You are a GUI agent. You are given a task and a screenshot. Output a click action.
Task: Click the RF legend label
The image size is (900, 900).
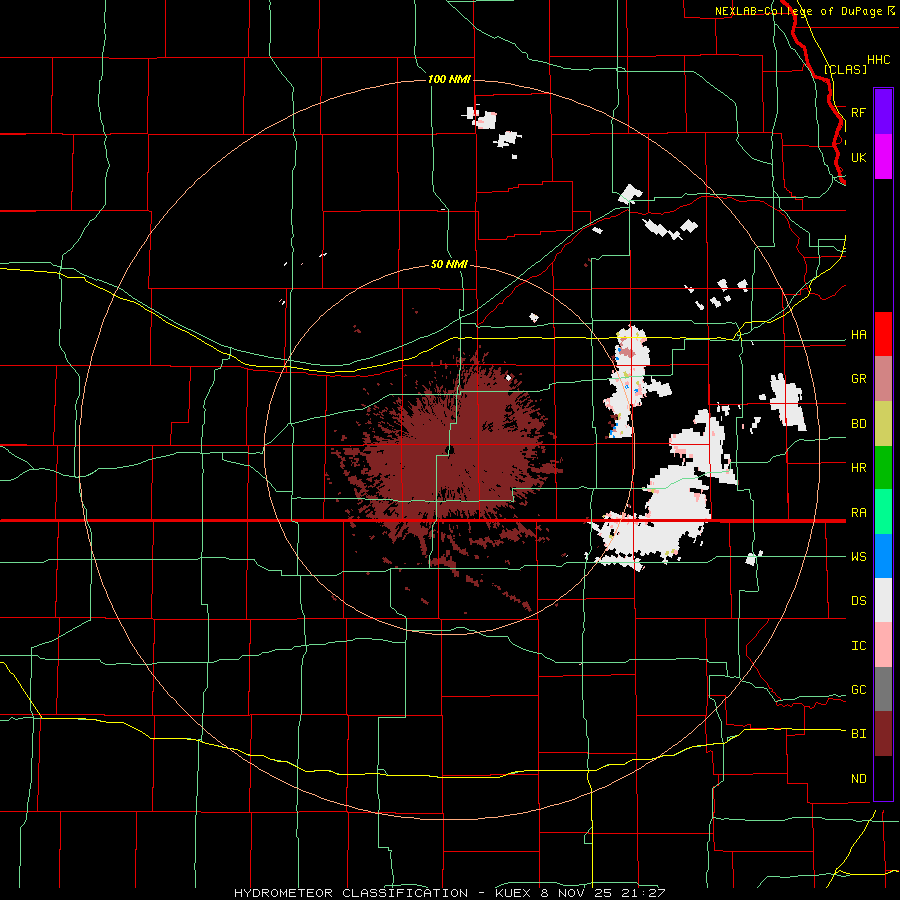[858, 112]
